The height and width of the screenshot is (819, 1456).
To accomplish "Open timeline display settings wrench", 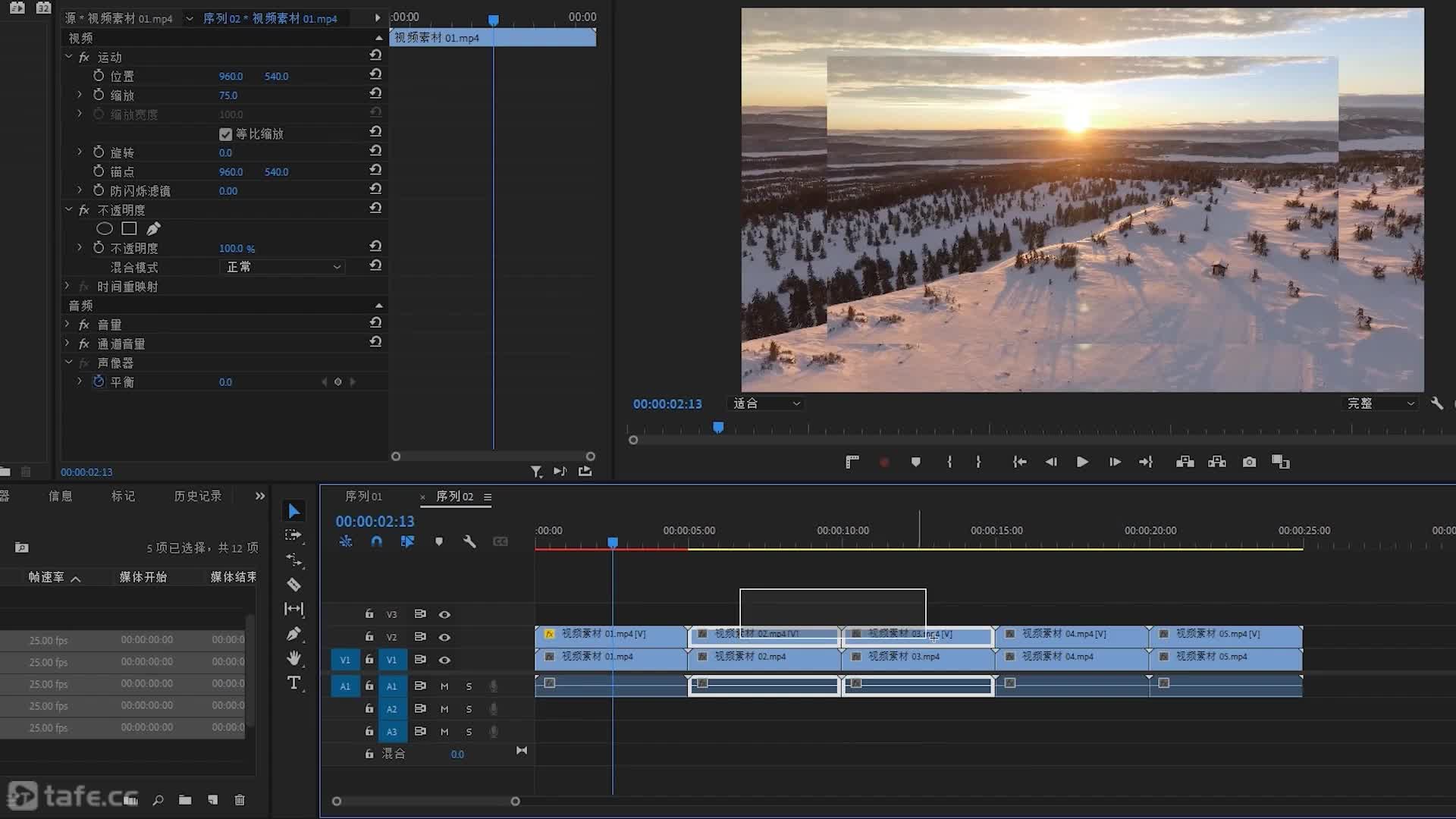I will (469, 541).
